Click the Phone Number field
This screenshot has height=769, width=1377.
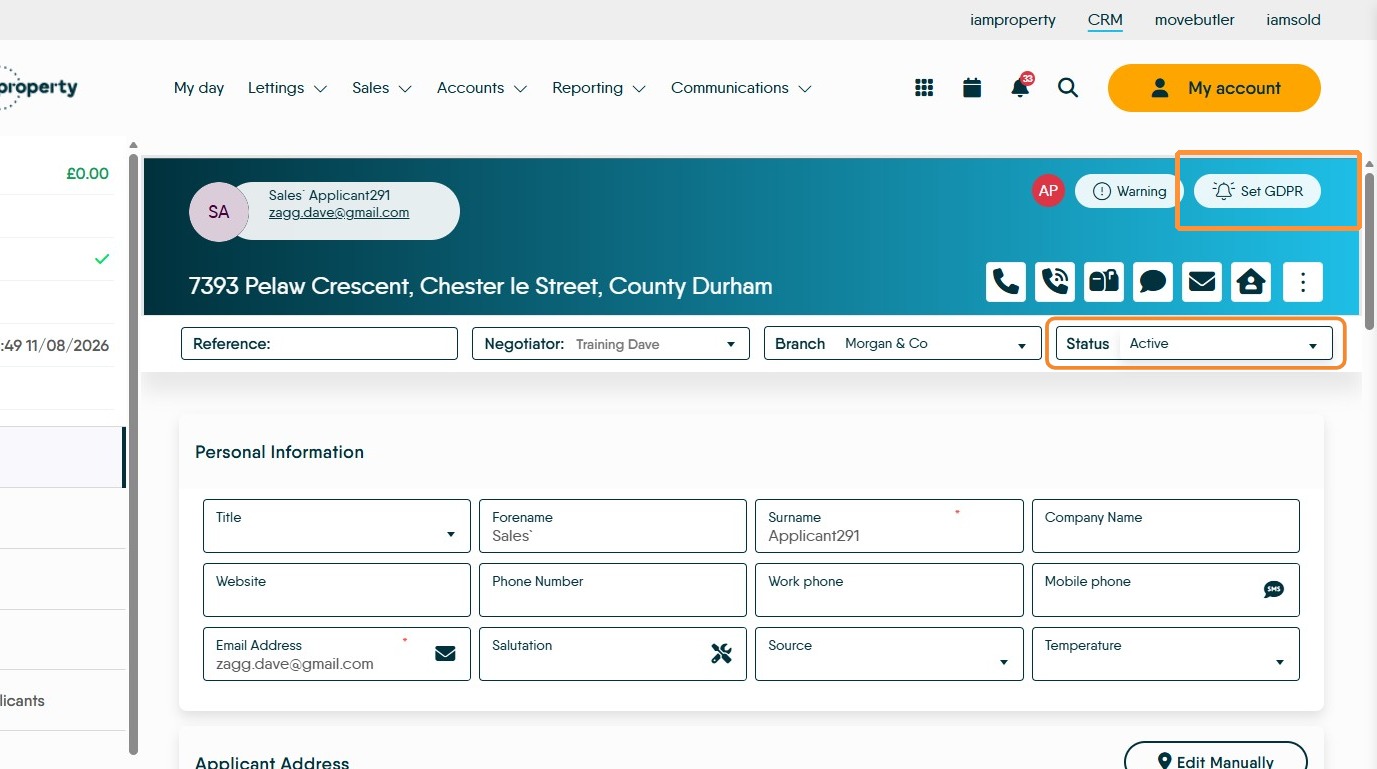click(x=613, y=590)
